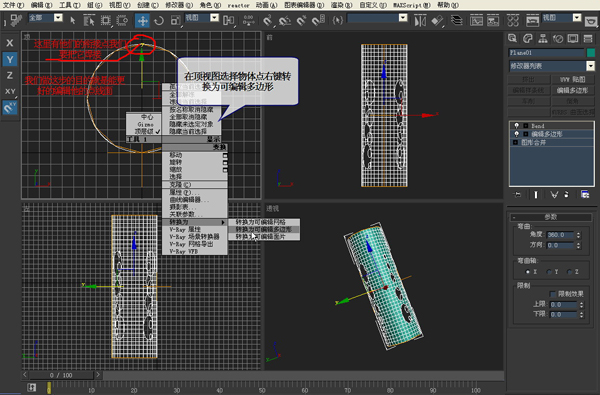600x395 pixels.
Task: Open the 全部 selection filter dropdown
Action: 58,18
